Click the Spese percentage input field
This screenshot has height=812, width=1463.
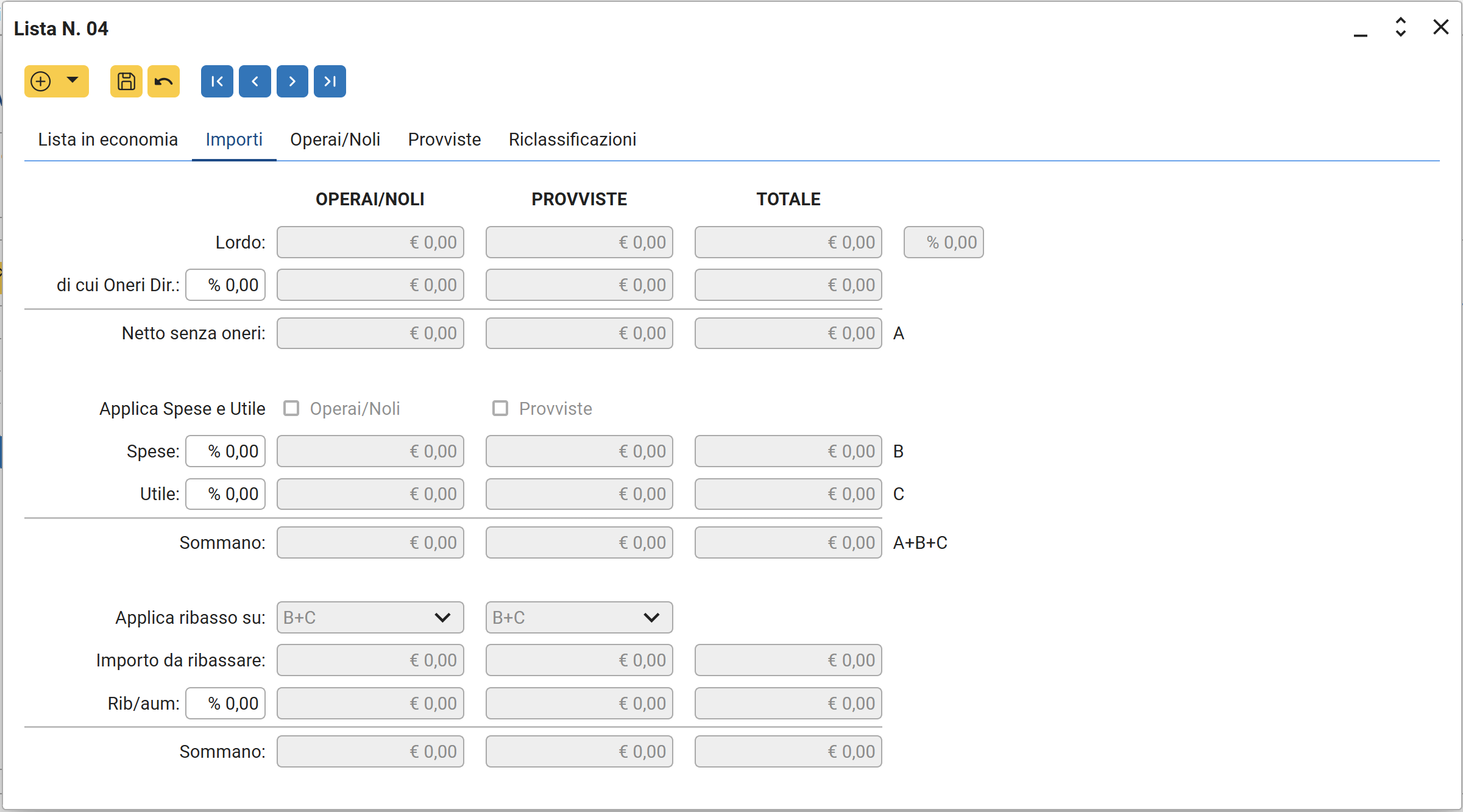click(225, 451)
